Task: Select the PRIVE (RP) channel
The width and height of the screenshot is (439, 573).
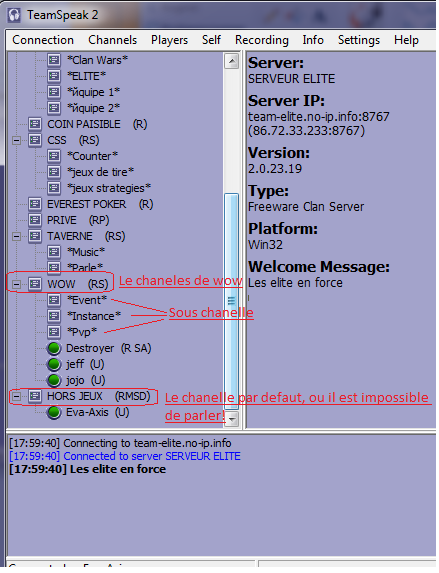Action: click(78, 220)
